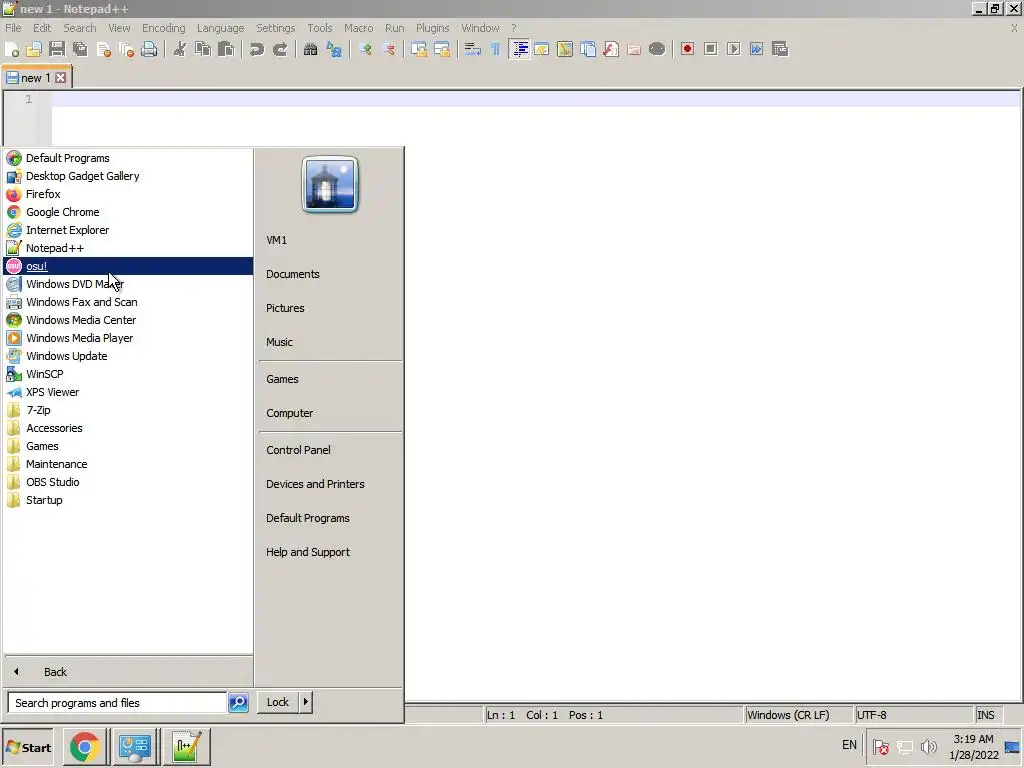Expand the Games folder in programs list
The height and width of the screenshot is (768, 1024).
pos(128,446)
